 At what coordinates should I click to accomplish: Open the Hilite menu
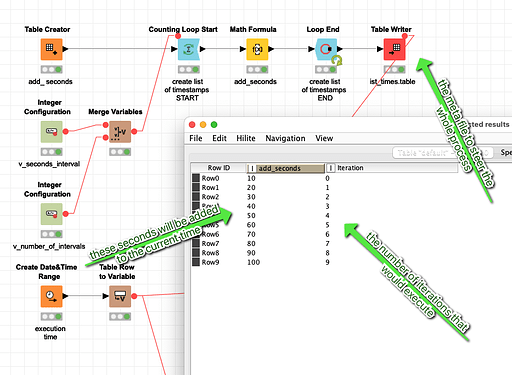[246, 138]
